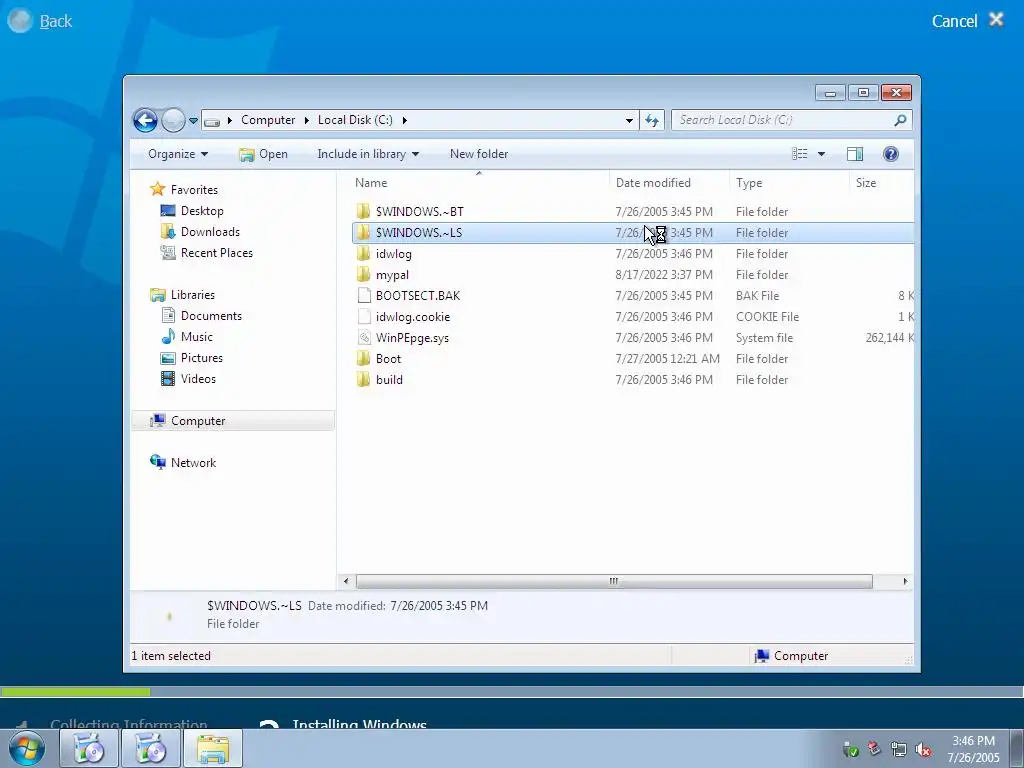
Task: Open the address bar history dropdown
Action: pyautogui.click(x=629, y=120)
